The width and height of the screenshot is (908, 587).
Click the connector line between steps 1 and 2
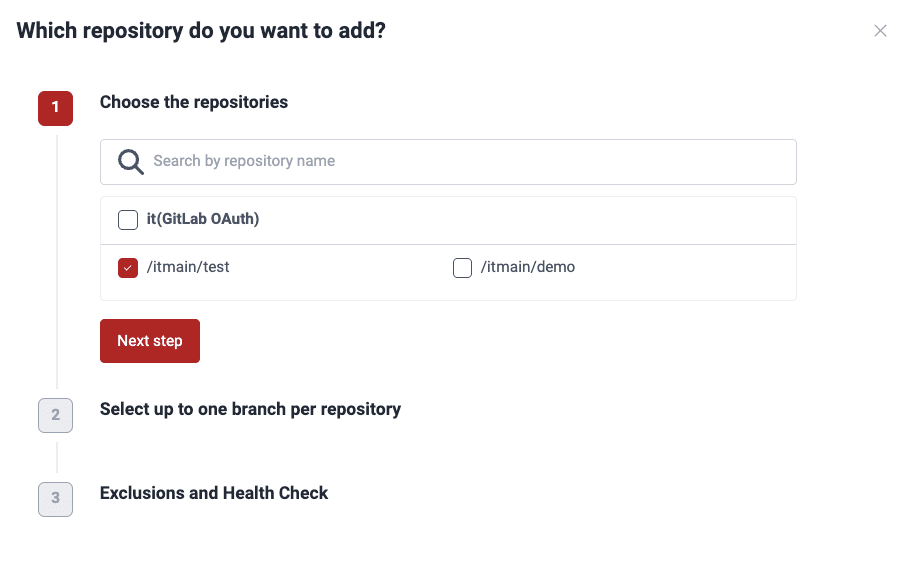(x=57, y=262)
